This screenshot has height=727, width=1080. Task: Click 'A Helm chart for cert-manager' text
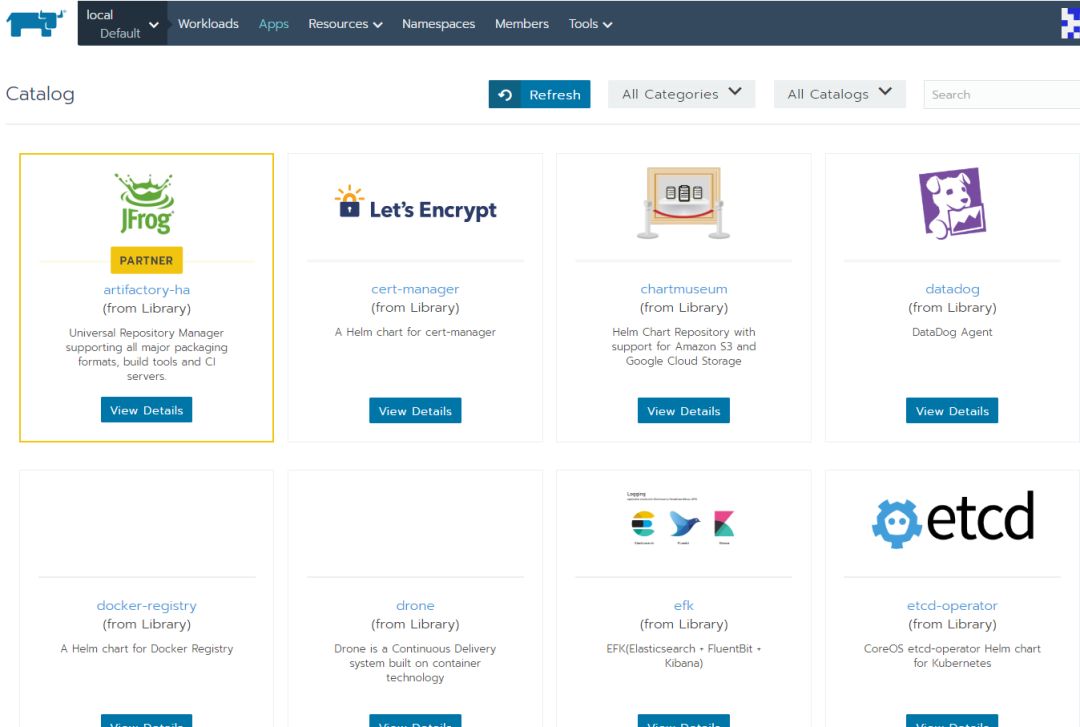[x=415, y=332]
